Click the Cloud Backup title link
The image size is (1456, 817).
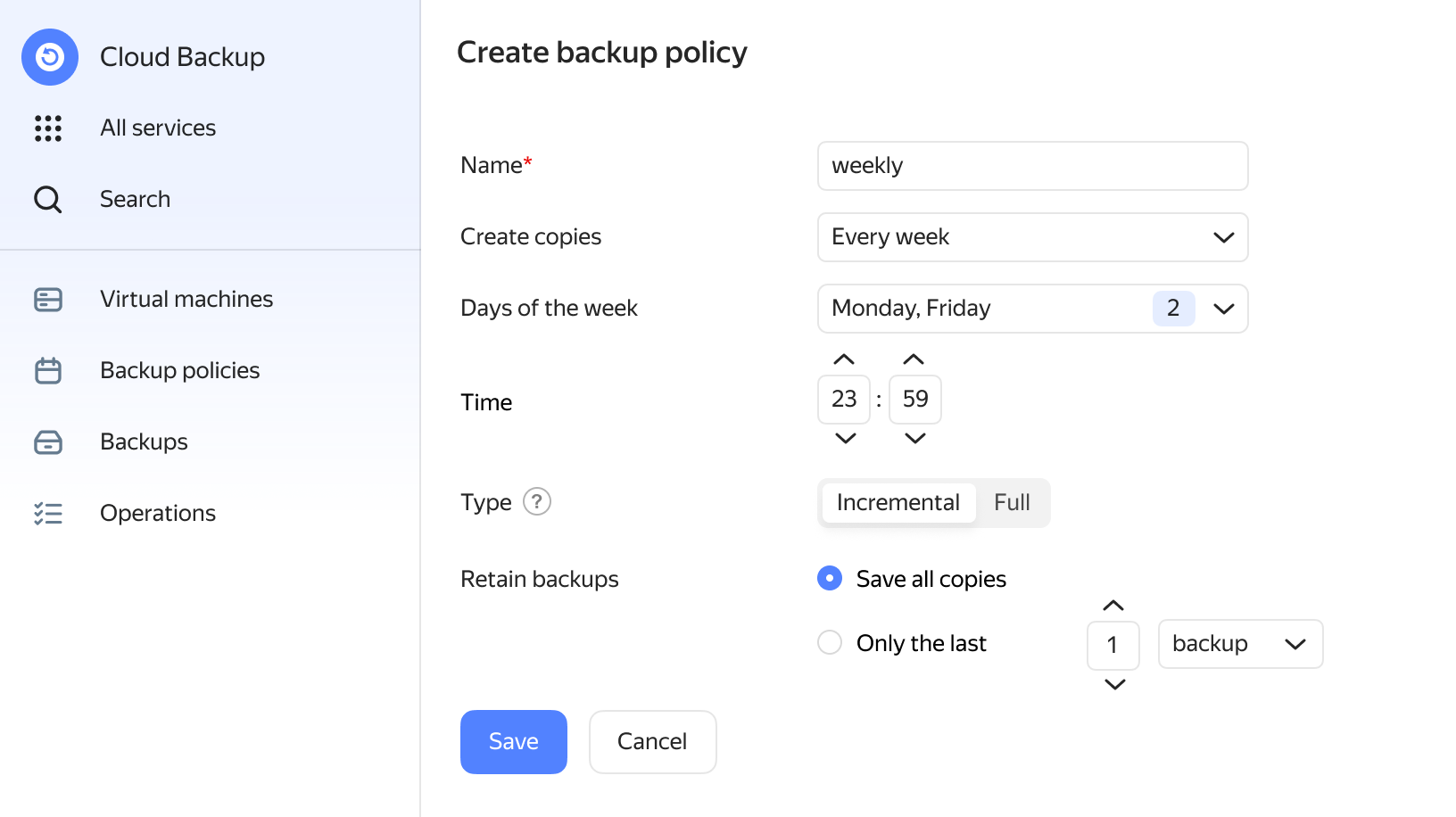182,57
